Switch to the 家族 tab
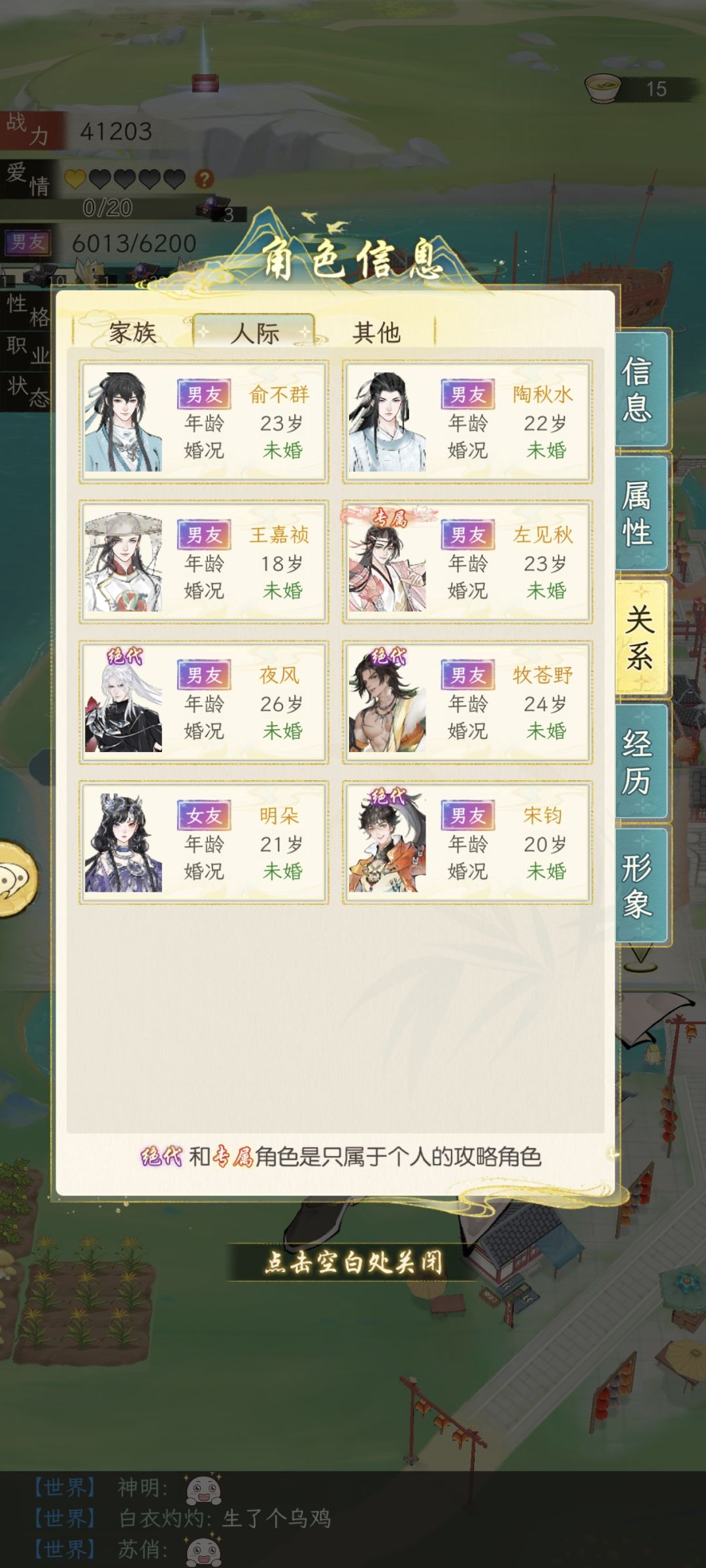 pos(133,333)
